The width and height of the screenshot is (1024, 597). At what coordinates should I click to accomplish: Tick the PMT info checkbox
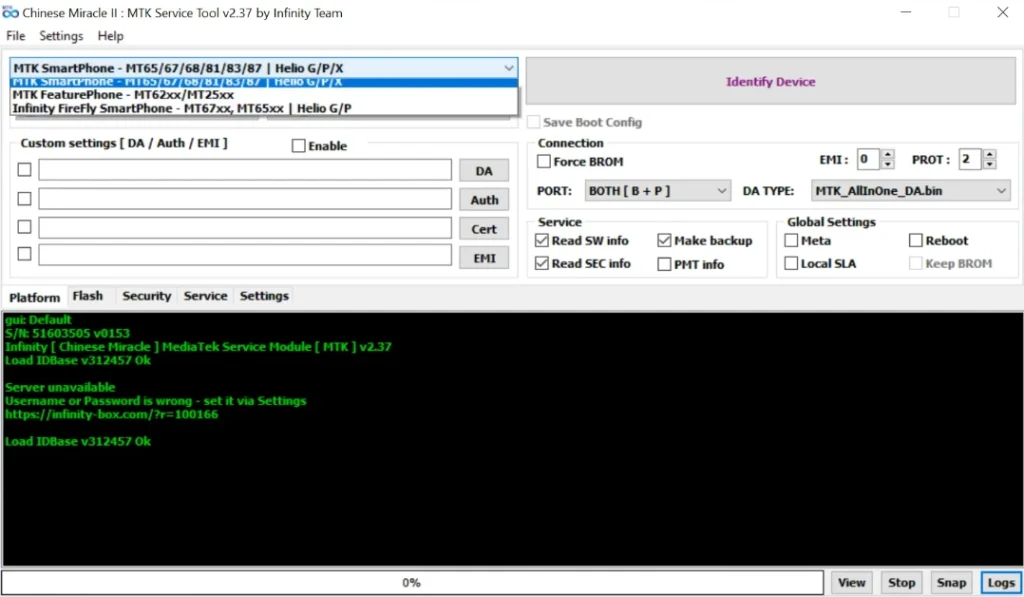click(665, 264)
